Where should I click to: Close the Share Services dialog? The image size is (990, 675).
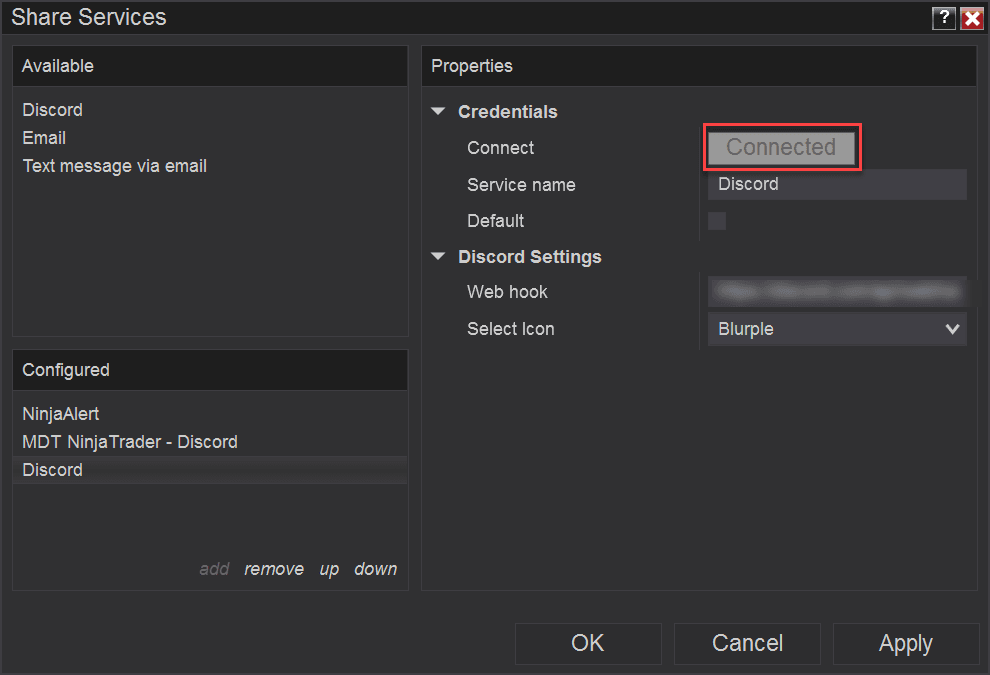click(972, 18)
